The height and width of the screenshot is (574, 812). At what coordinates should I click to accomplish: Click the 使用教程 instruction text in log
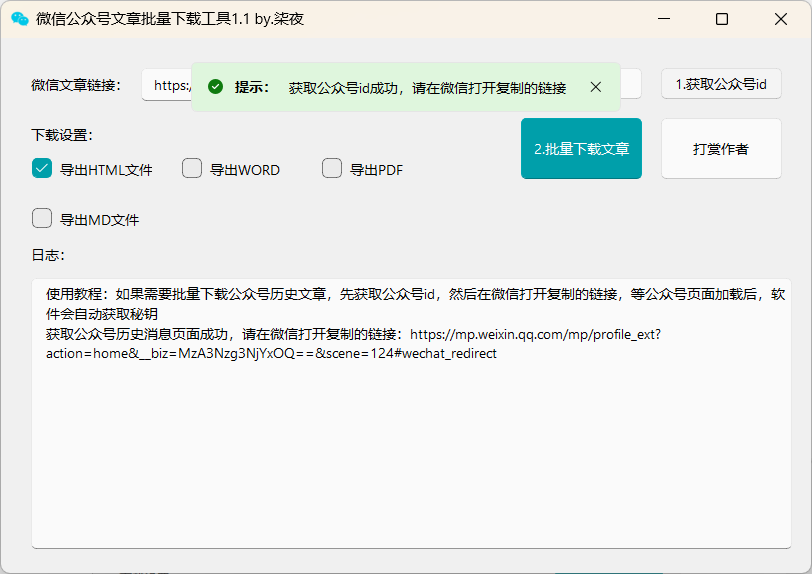415,304
